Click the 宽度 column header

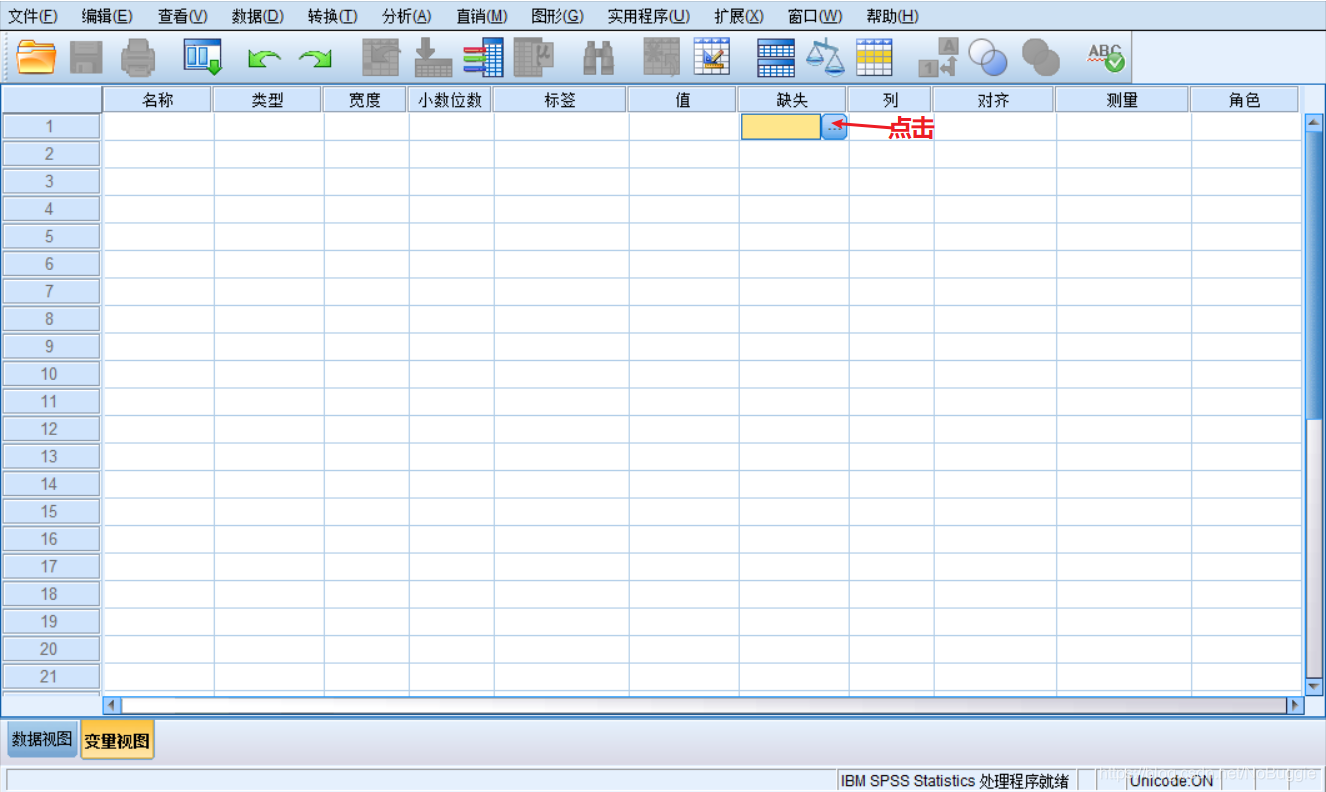click(x=365, y=100)
